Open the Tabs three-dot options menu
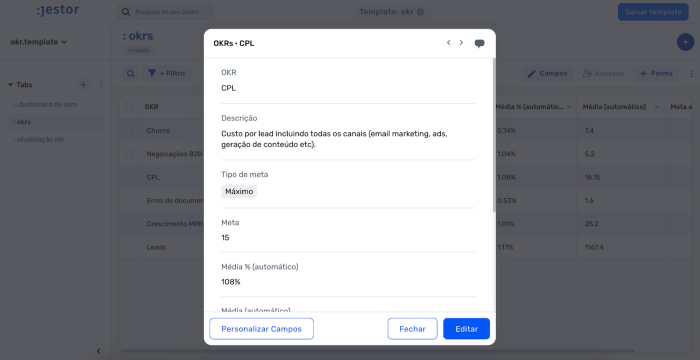This screenshot has height=360, width=700. (101, 85)
